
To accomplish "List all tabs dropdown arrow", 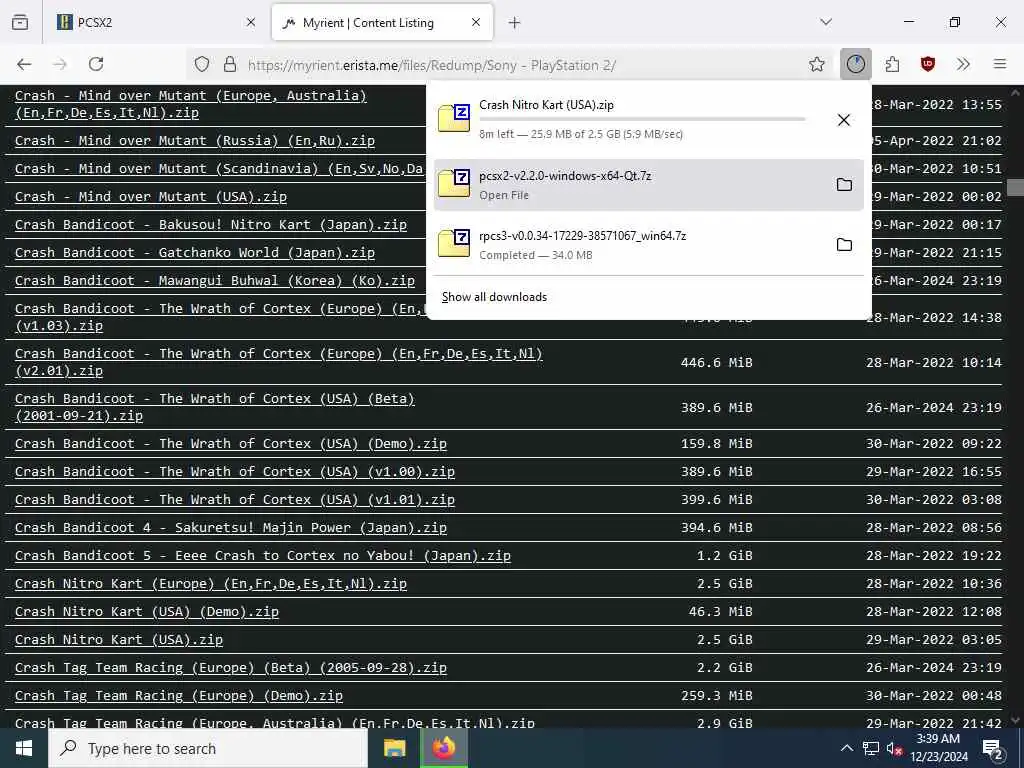I will click(825, 22).
